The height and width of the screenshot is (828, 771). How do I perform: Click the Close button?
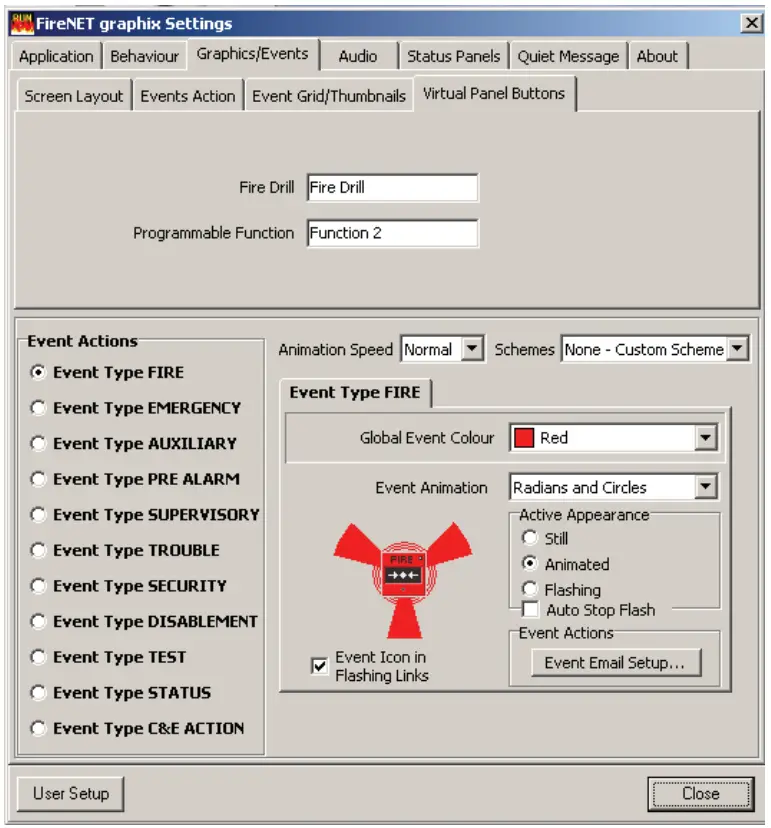[x=700, y=793]
